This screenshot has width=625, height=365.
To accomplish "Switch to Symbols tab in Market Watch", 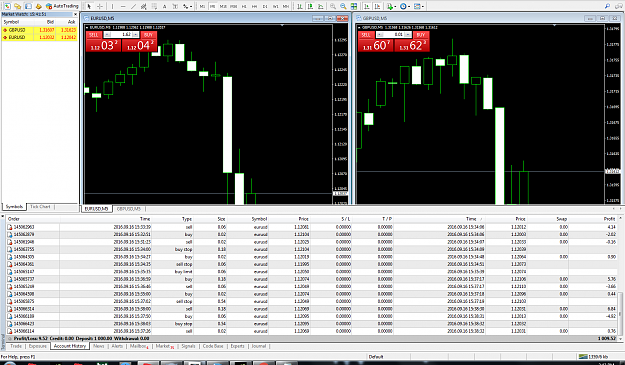I will tap(14, 207).
